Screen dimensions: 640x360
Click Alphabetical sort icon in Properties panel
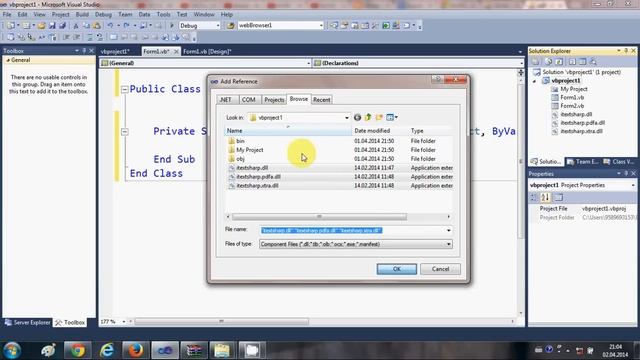pos(546,198)
